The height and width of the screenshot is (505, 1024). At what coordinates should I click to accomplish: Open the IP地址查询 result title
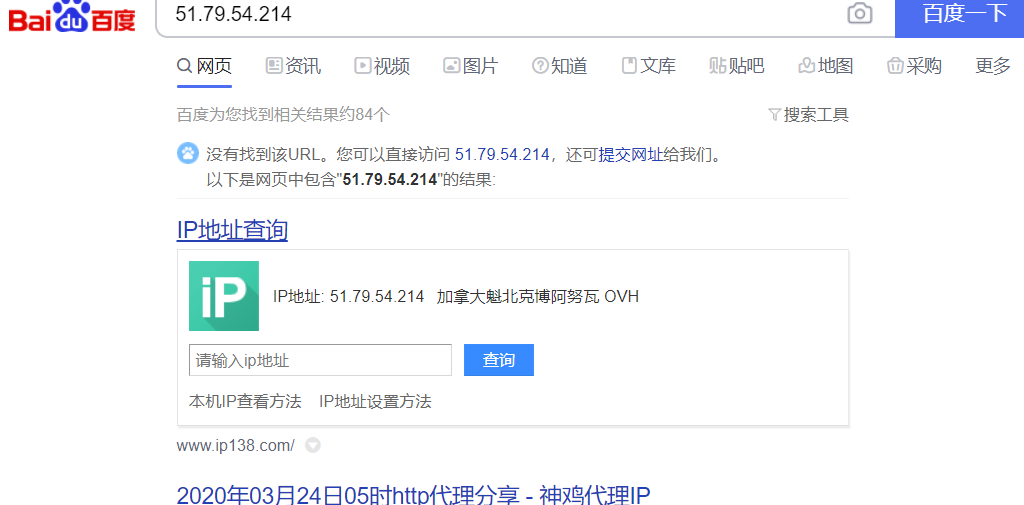point(232,230)
